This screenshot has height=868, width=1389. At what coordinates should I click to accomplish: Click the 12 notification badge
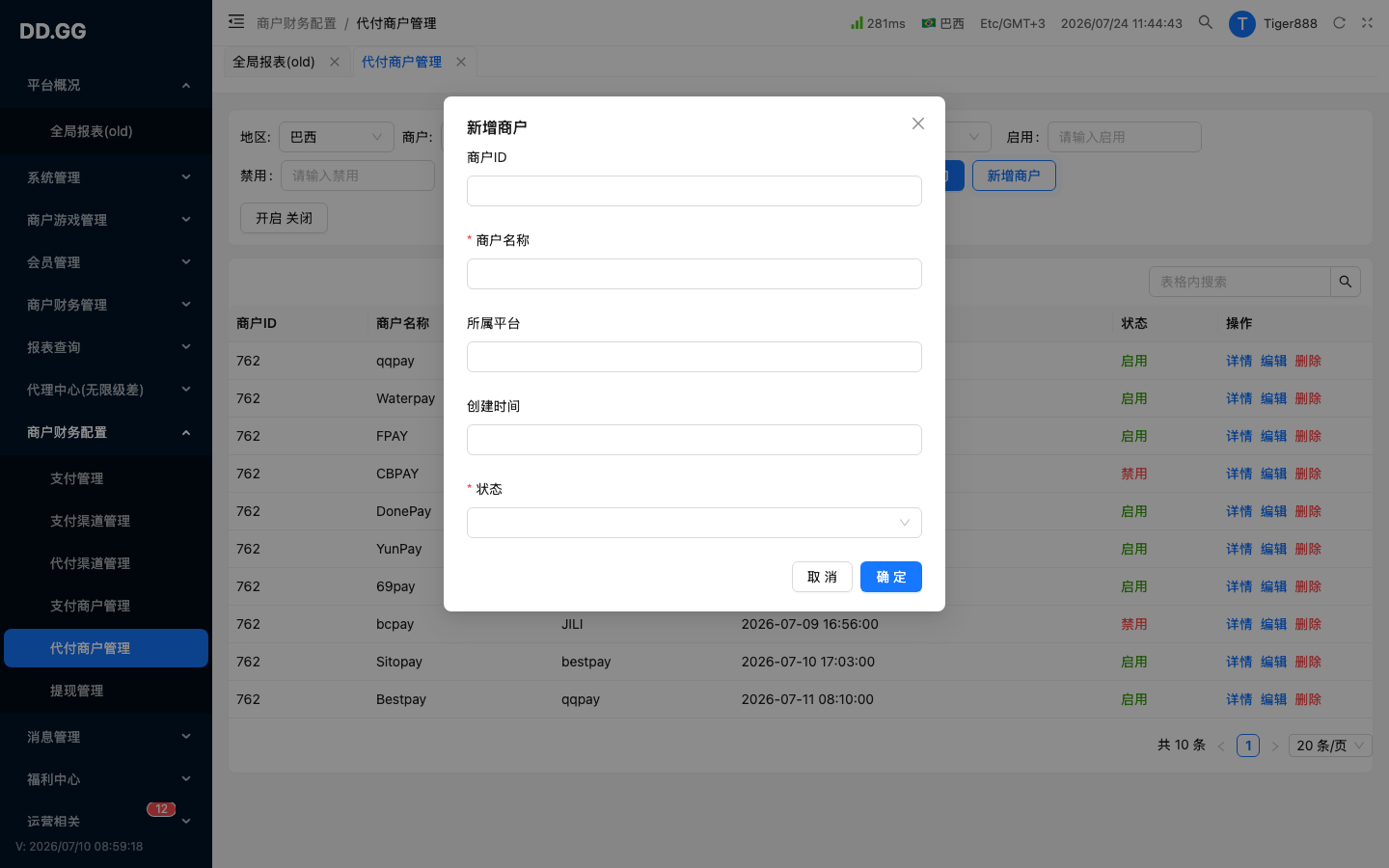[161, 809]
